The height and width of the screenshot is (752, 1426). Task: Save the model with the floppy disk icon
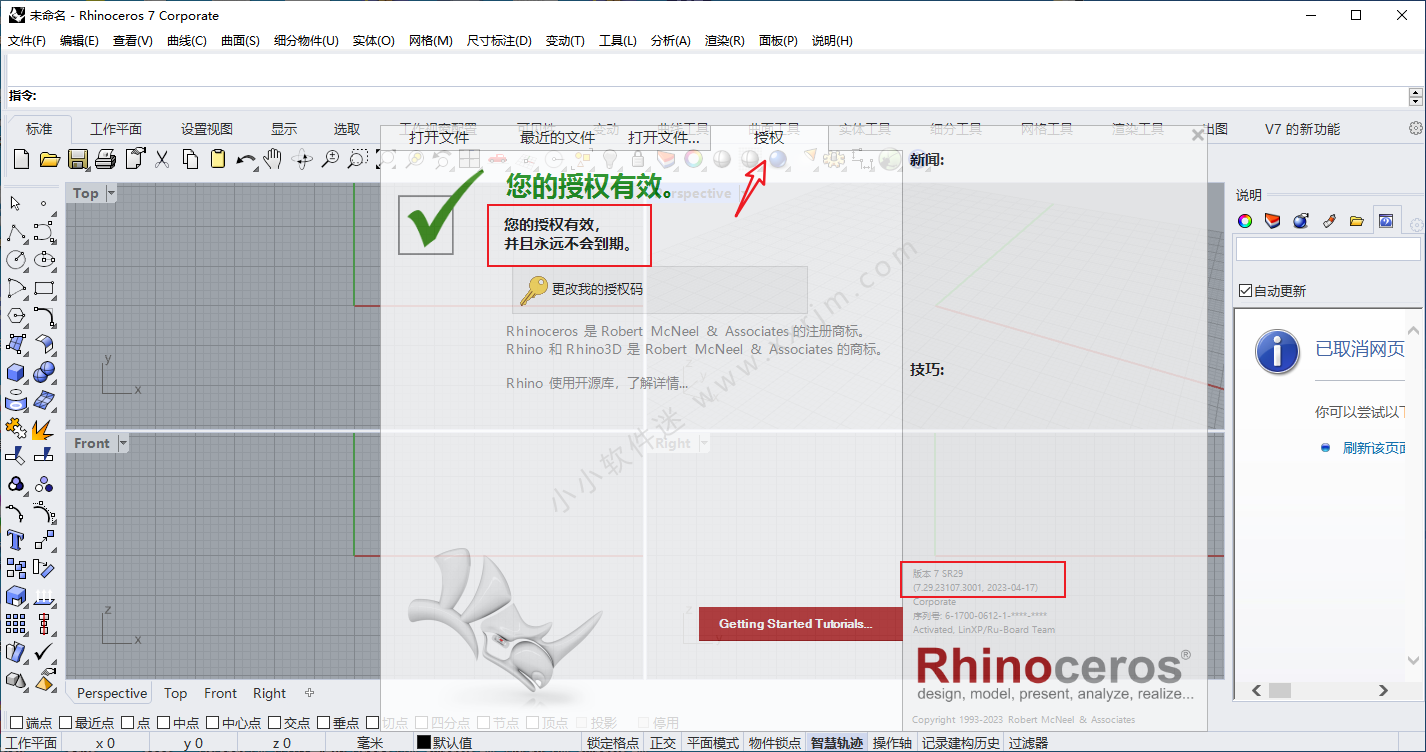tap(78, 158)
